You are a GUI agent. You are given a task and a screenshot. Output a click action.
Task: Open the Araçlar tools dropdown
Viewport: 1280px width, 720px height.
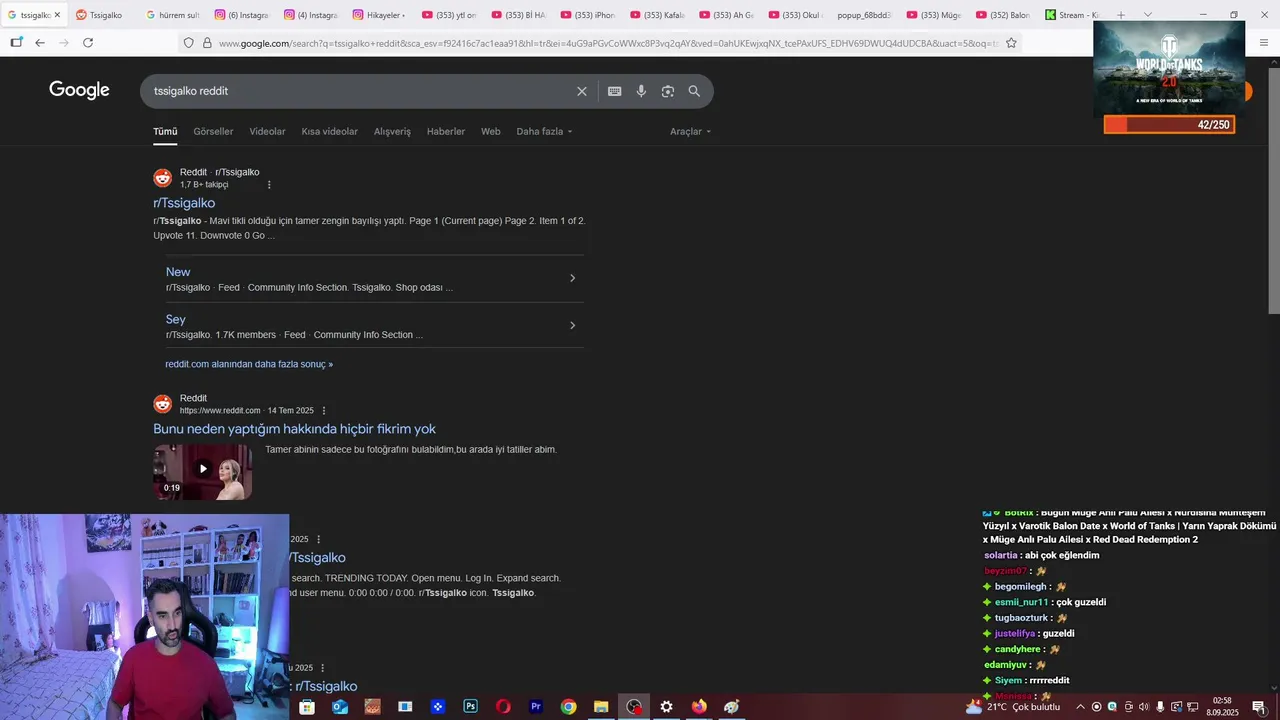point(690,132)
